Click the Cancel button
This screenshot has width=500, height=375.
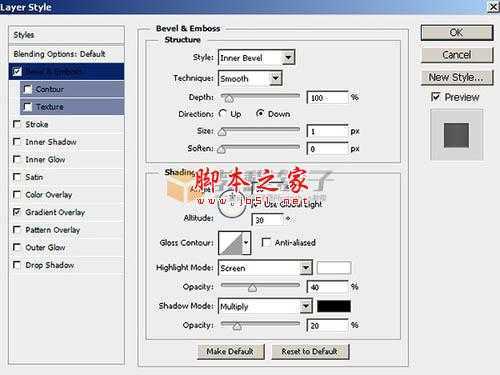457,55
